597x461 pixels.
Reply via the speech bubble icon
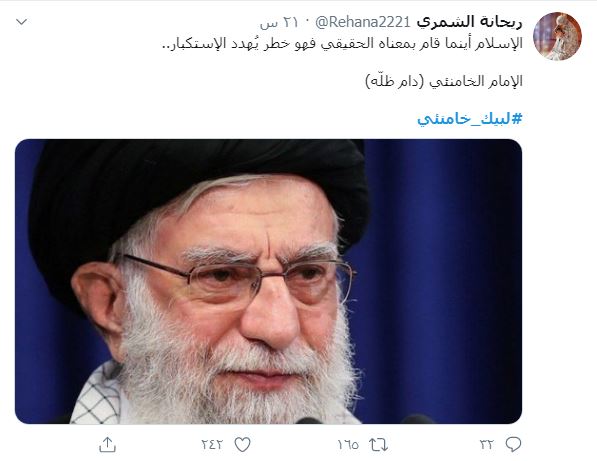point(513,444)
